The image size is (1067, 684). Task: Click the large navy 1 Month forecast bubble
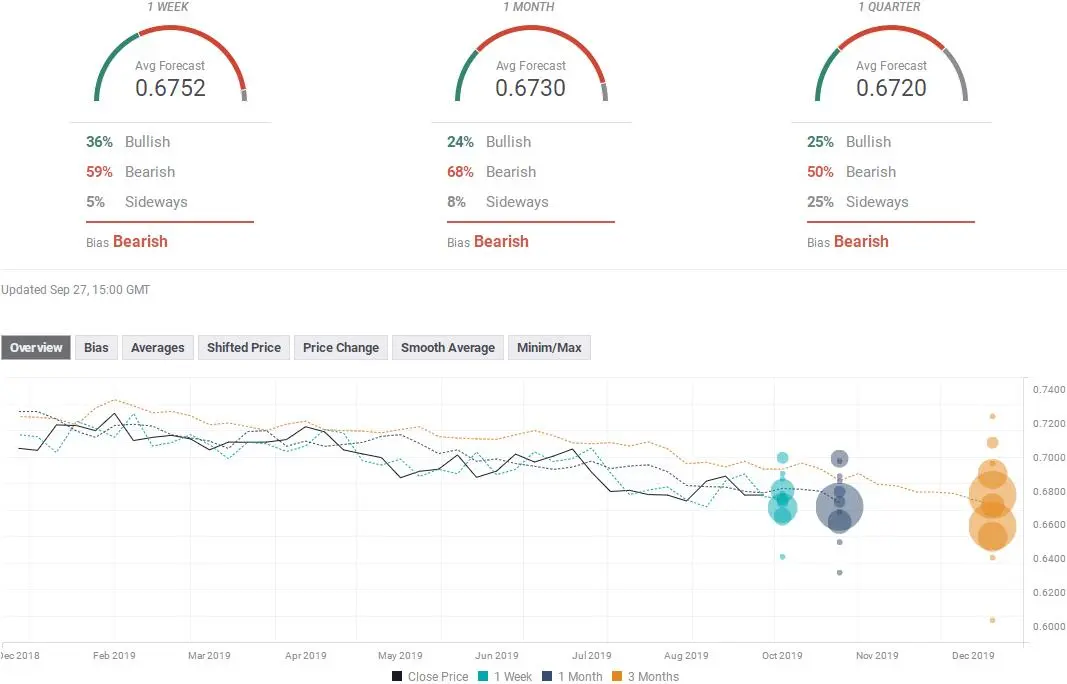840,506
